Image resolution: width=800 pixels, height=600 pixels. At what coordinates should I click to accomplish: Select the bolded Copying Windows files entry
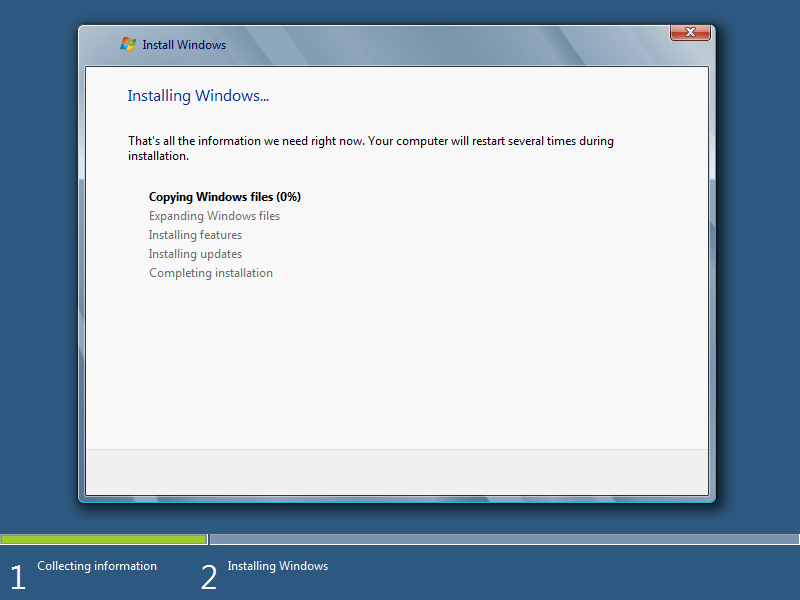224,196
